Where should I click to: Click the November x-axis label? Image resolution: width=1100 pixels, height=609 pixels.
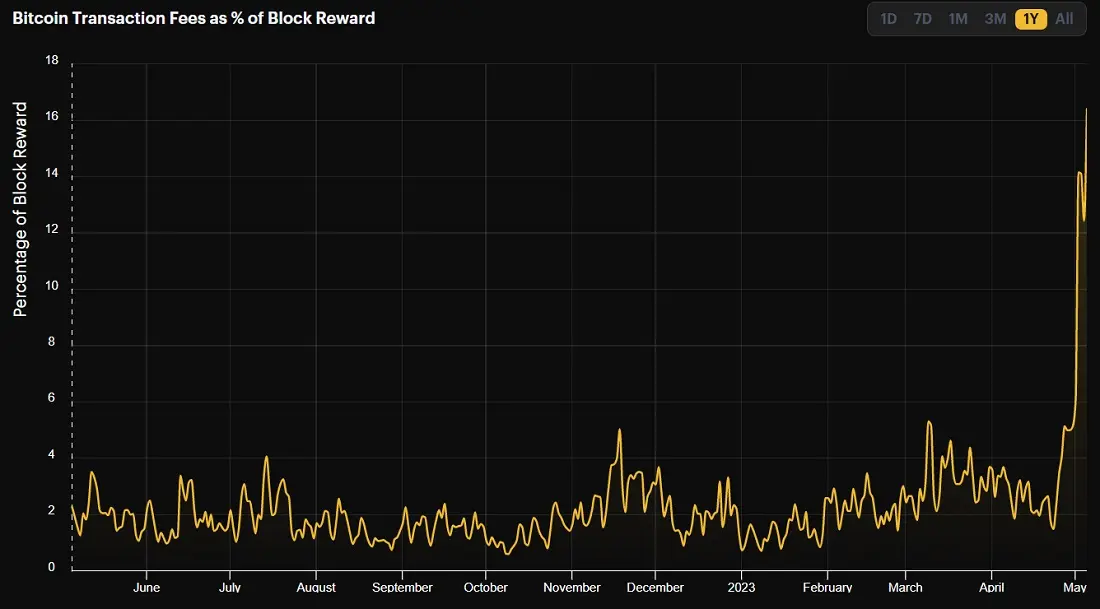click(x=572, y=588)
